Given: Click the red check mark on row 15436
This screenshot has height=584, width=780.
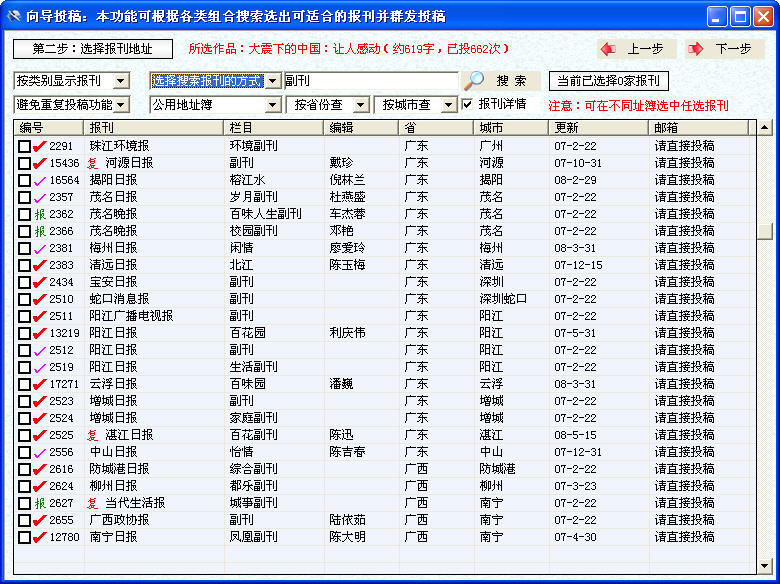Looking at the screenshot, I should [x=39, y=163].
